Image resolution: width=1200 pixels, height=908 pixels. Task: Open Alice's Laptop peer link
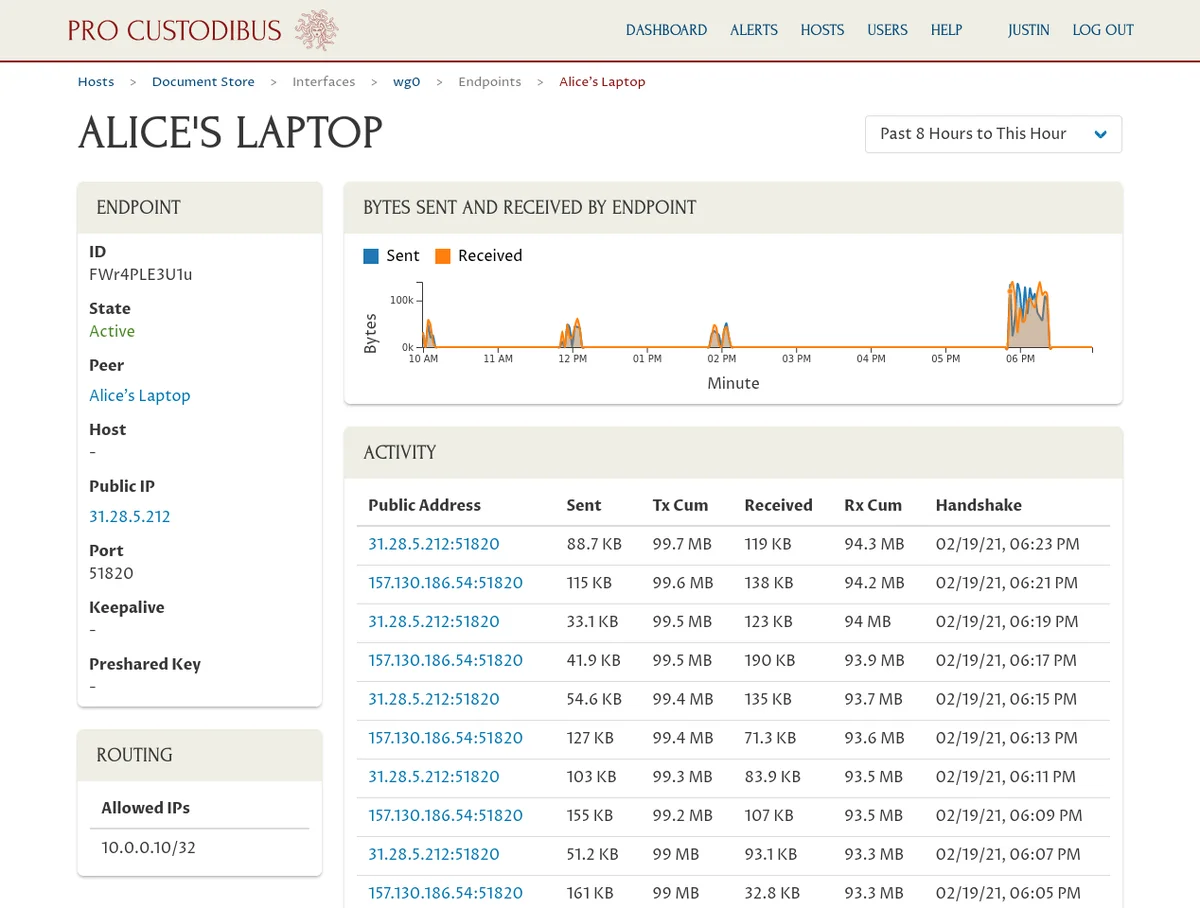point(139,395)
